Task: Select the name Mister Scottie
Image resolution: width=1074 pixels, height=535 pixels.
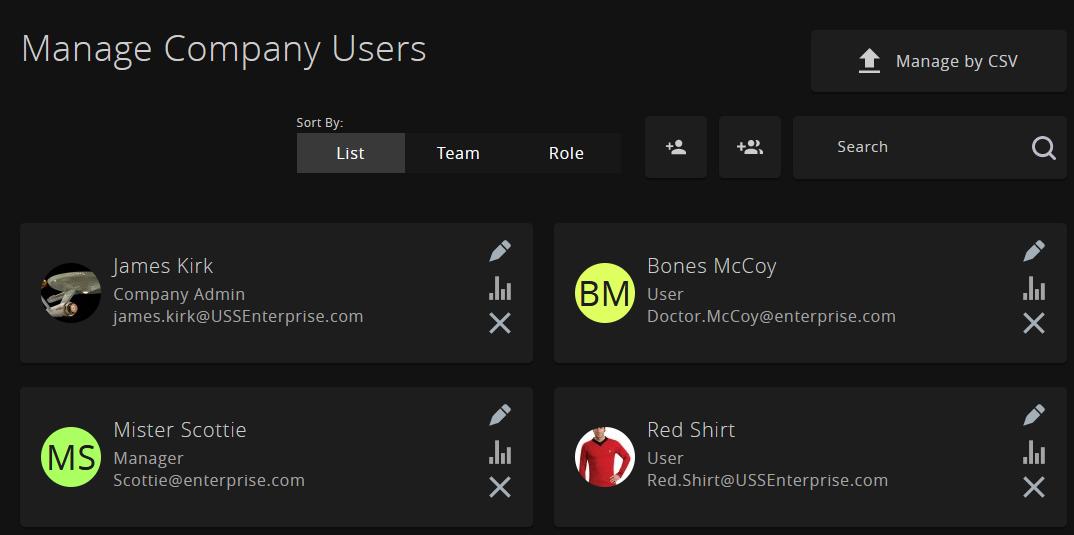Action: (x=179, y=430)
